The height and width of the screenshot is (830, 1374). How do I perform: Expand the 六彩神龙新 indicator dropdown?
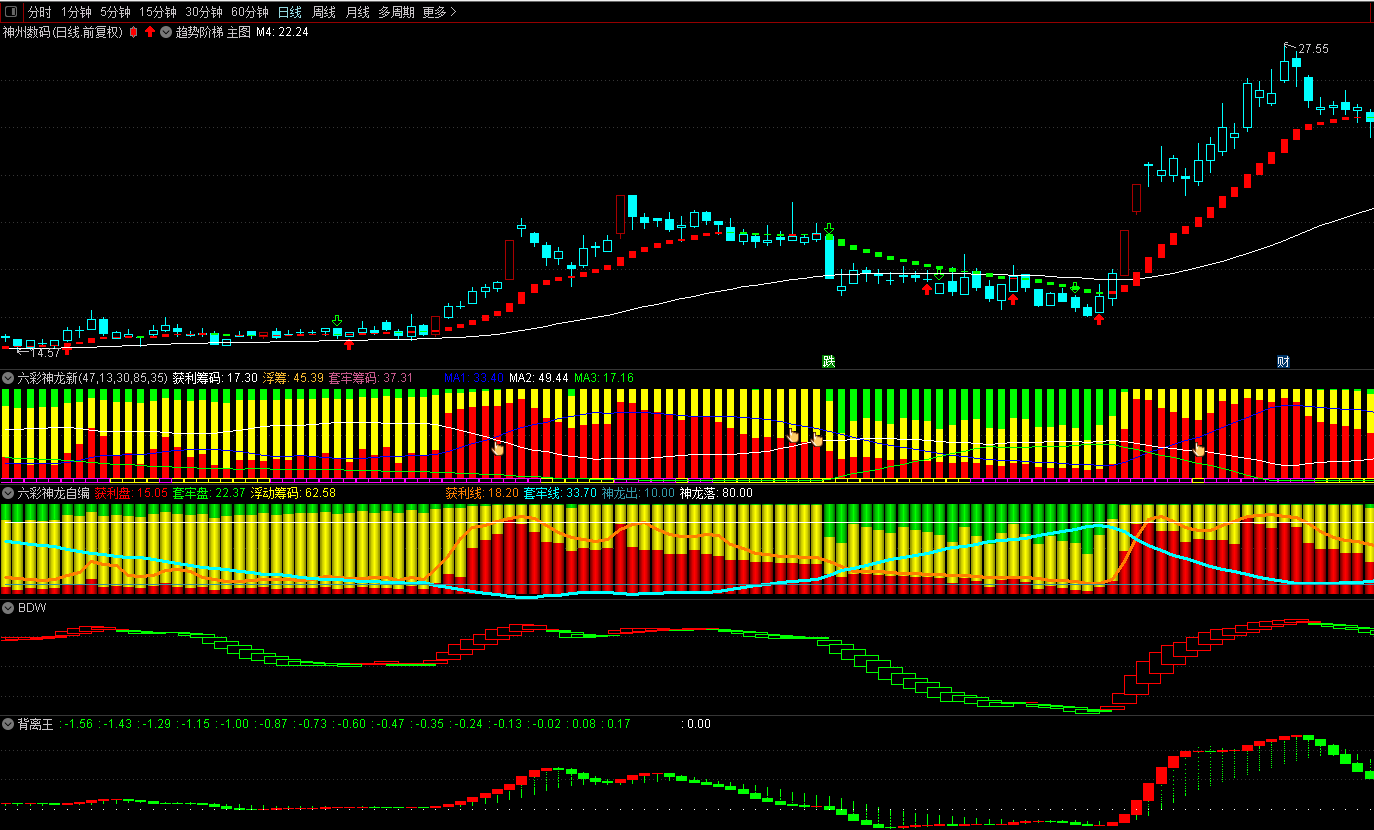click(x=8, y=378)
